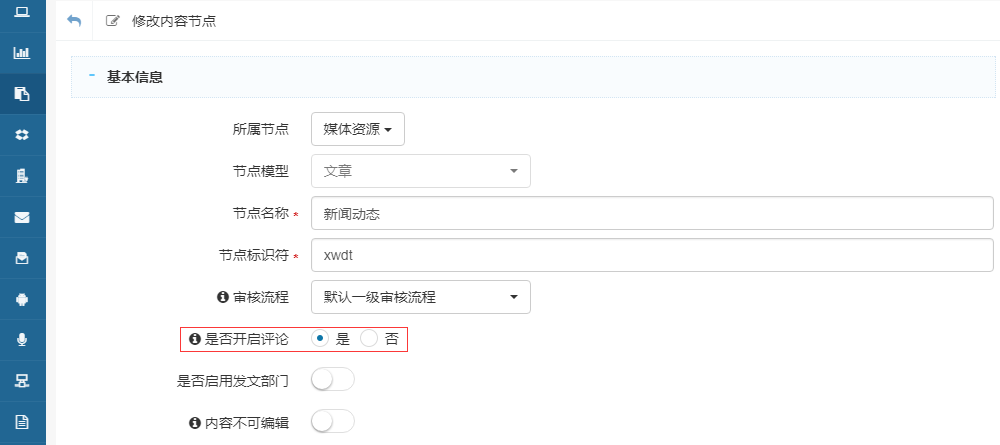Click the microphone sidebar icon
This screenshot has width=1000, height=445.
pyautogui.click(x=21, y=339)
